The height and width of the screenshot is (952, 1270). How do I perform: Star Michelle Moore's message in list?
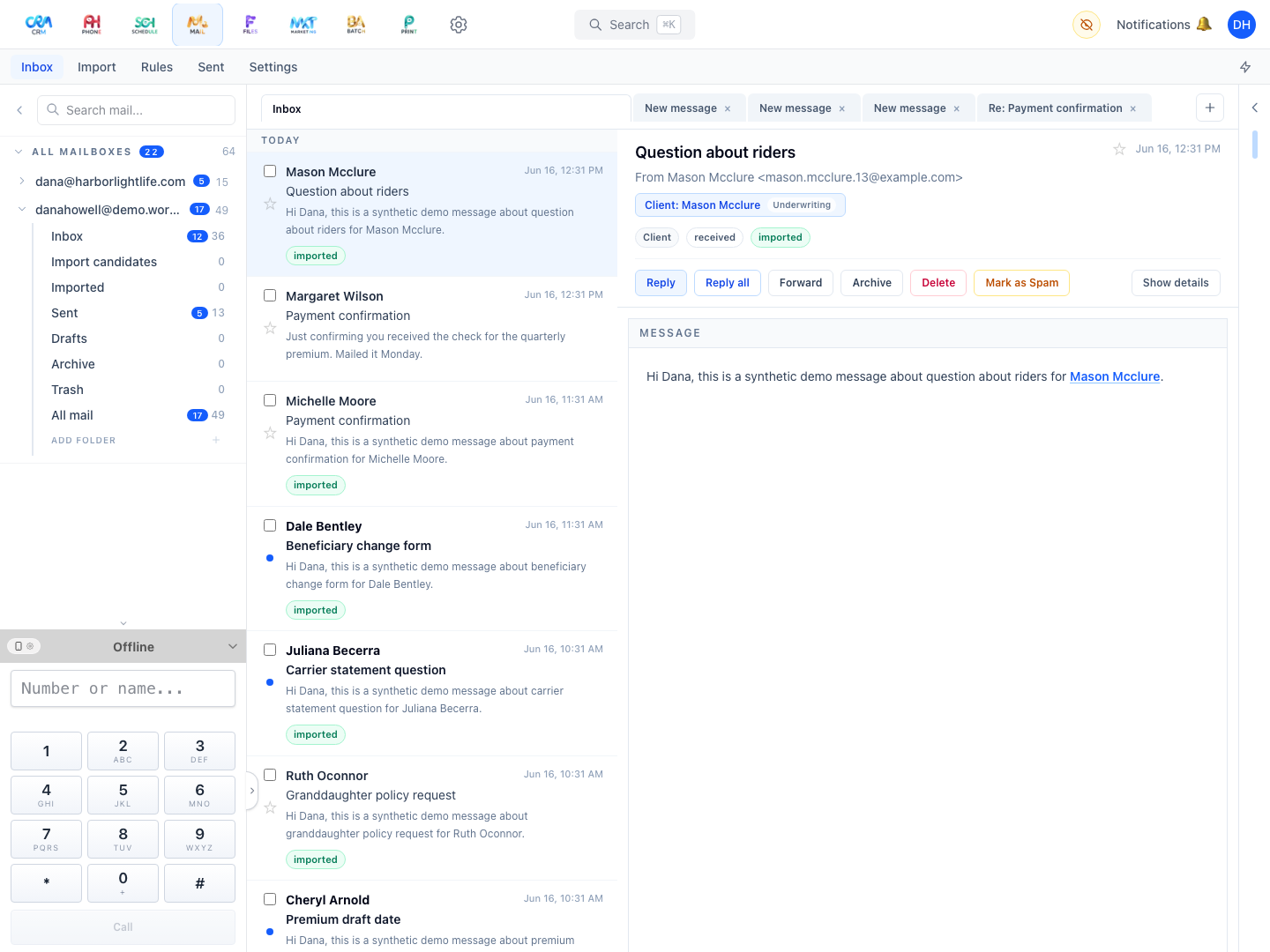271,433
